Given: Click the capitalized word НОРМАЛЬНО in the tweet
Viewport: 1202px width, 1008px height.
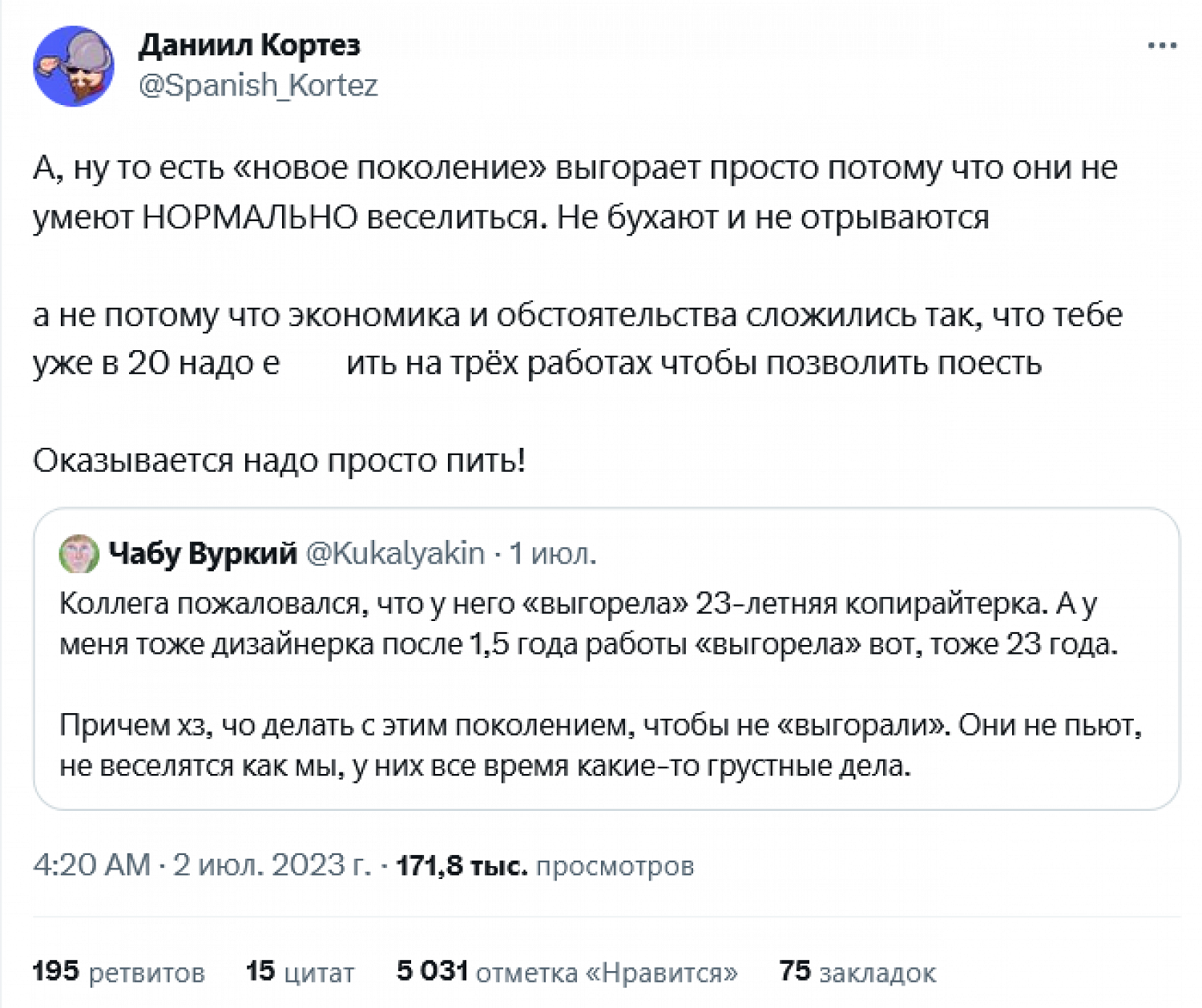Looking at the screenshot, I should pos(249,217).
